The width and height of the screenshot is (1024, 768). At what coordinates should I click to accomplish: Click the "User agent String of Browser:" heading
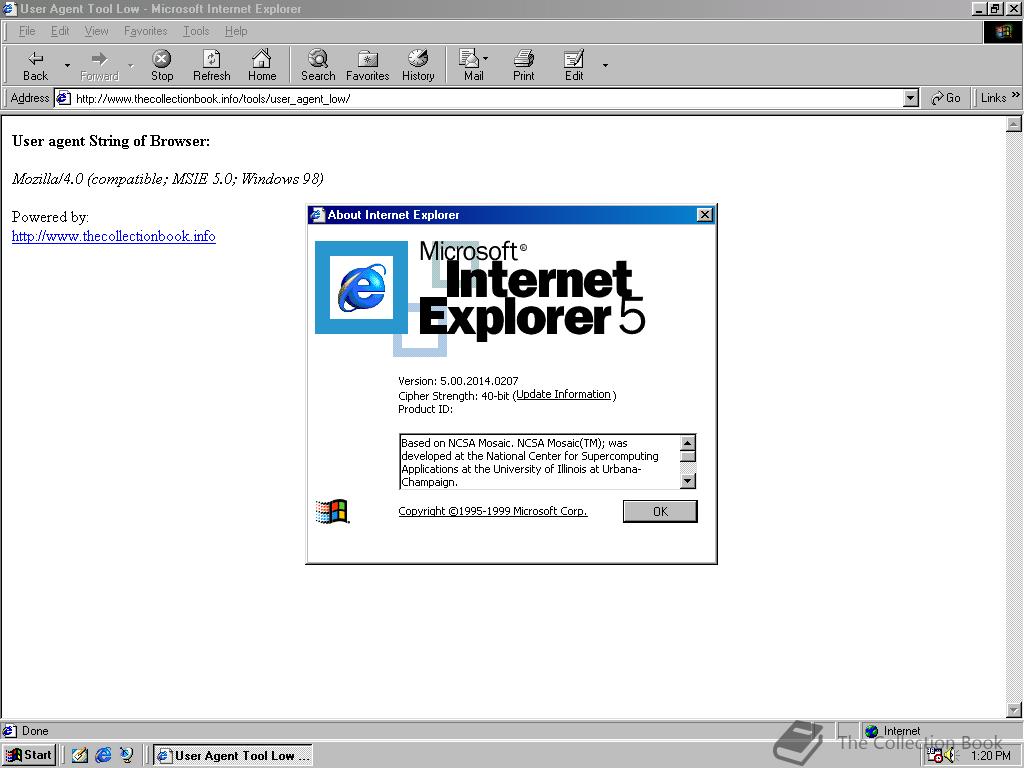click(x=111, y=141)
